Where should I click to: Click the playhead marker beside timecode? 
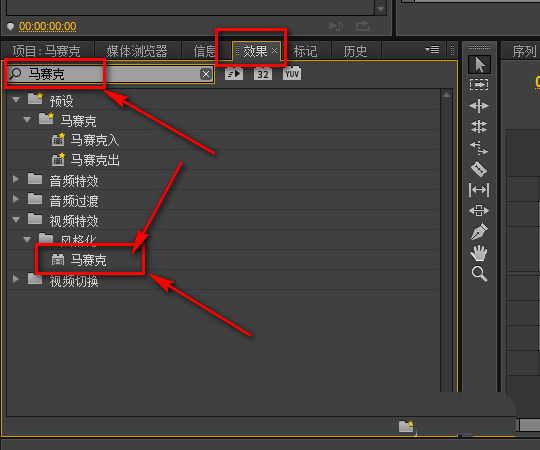(10, 26)
